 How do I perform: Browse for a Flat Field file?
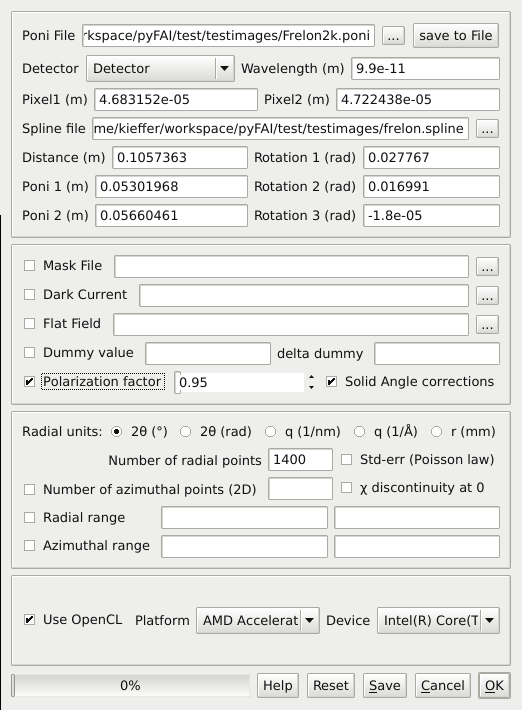487,325
